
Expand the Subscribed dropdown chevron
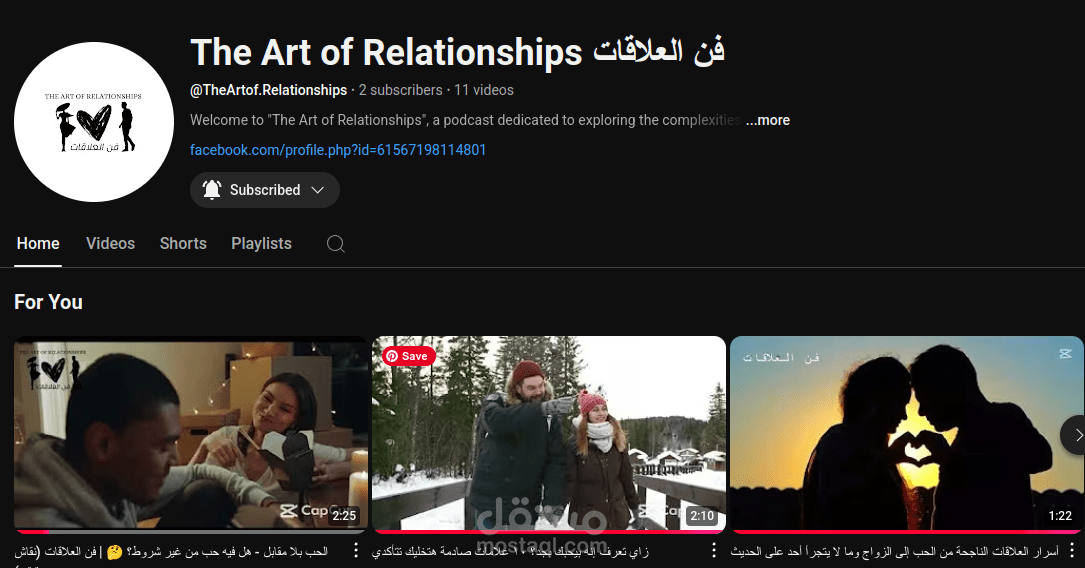(x=318, y=190)
